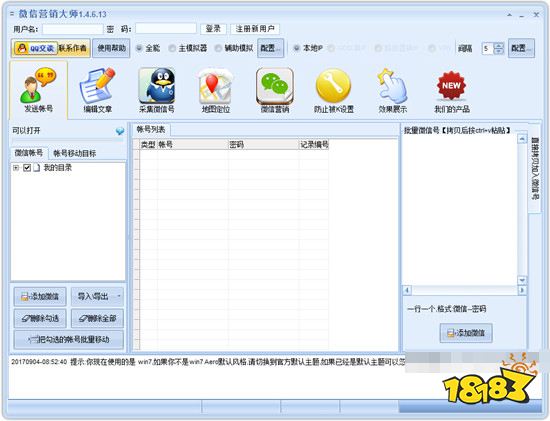Open the 导入/导出 dropdown button
Viewport: 550px width, 421px height.
(97, 296)
